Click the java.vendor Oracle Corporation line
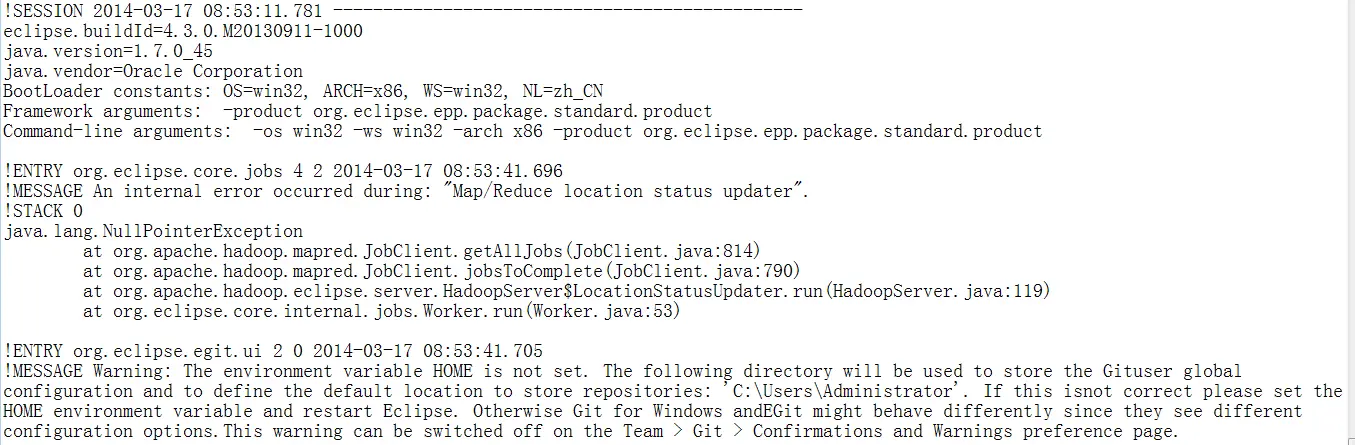Image resolution: width=1355 pixels, height=445 pixels. point(153,71)
